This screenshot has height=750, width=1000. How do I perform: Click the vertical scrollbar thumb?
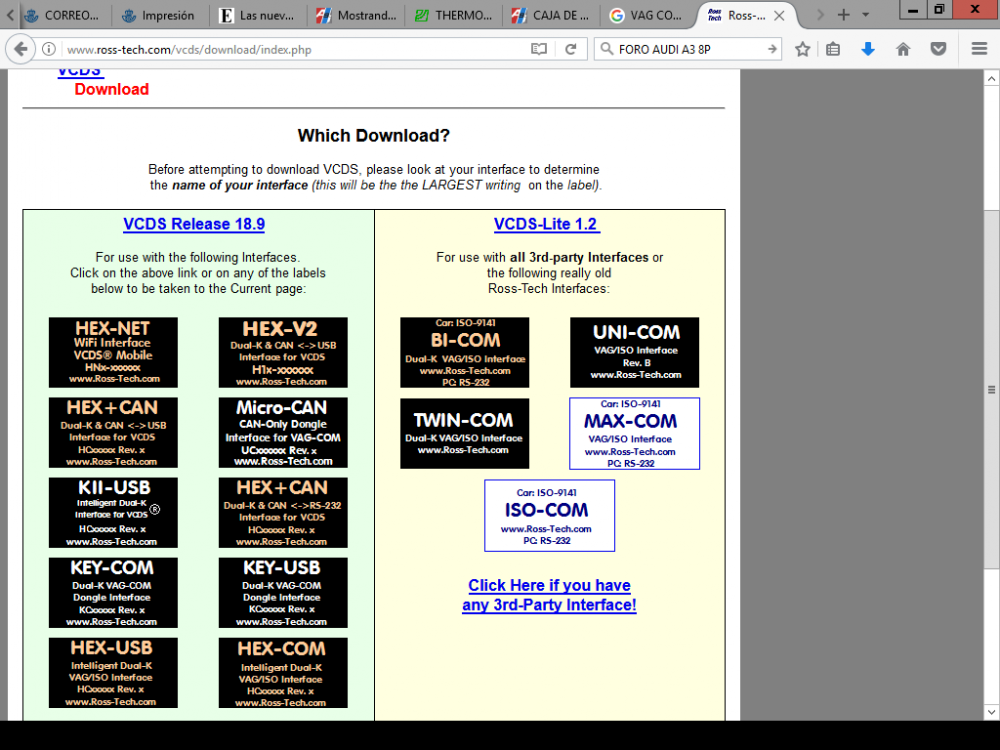point(991,389)
